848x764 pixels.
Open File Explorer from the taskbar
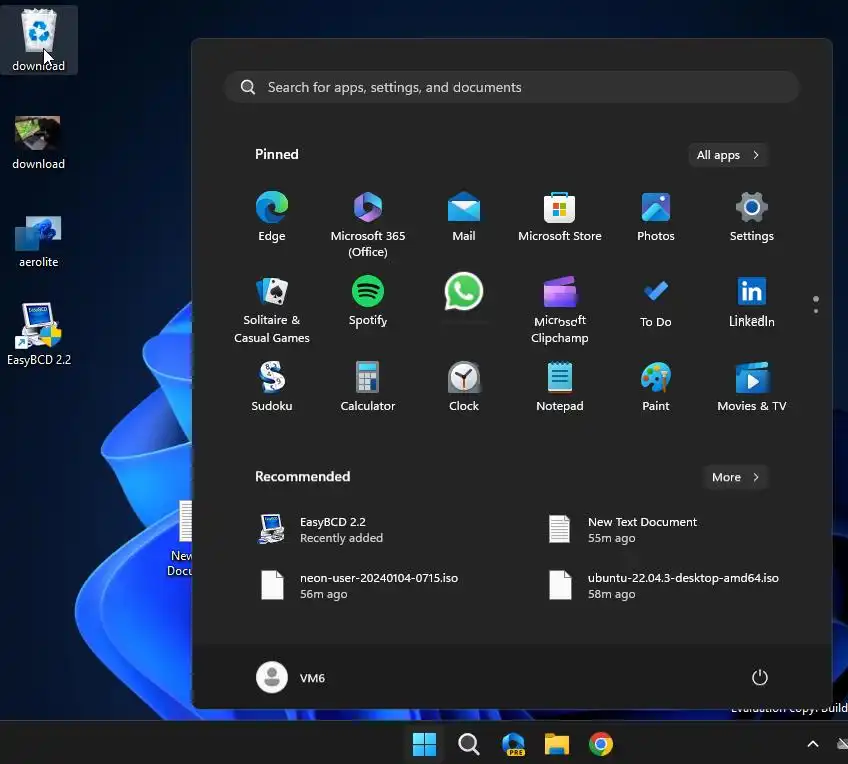(556, 744)
